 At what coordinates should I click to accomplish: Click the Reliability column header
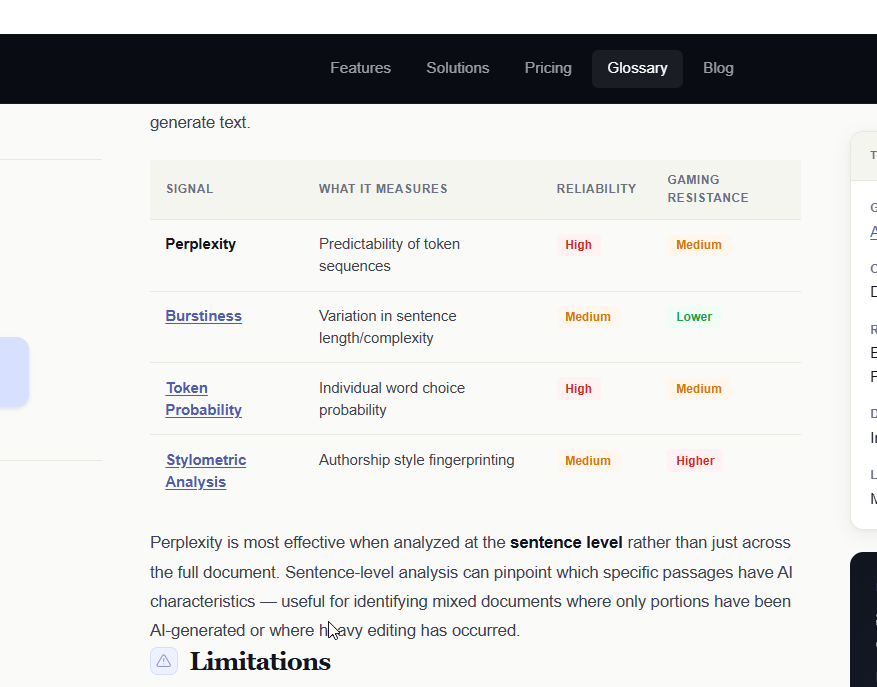point(596,189)
